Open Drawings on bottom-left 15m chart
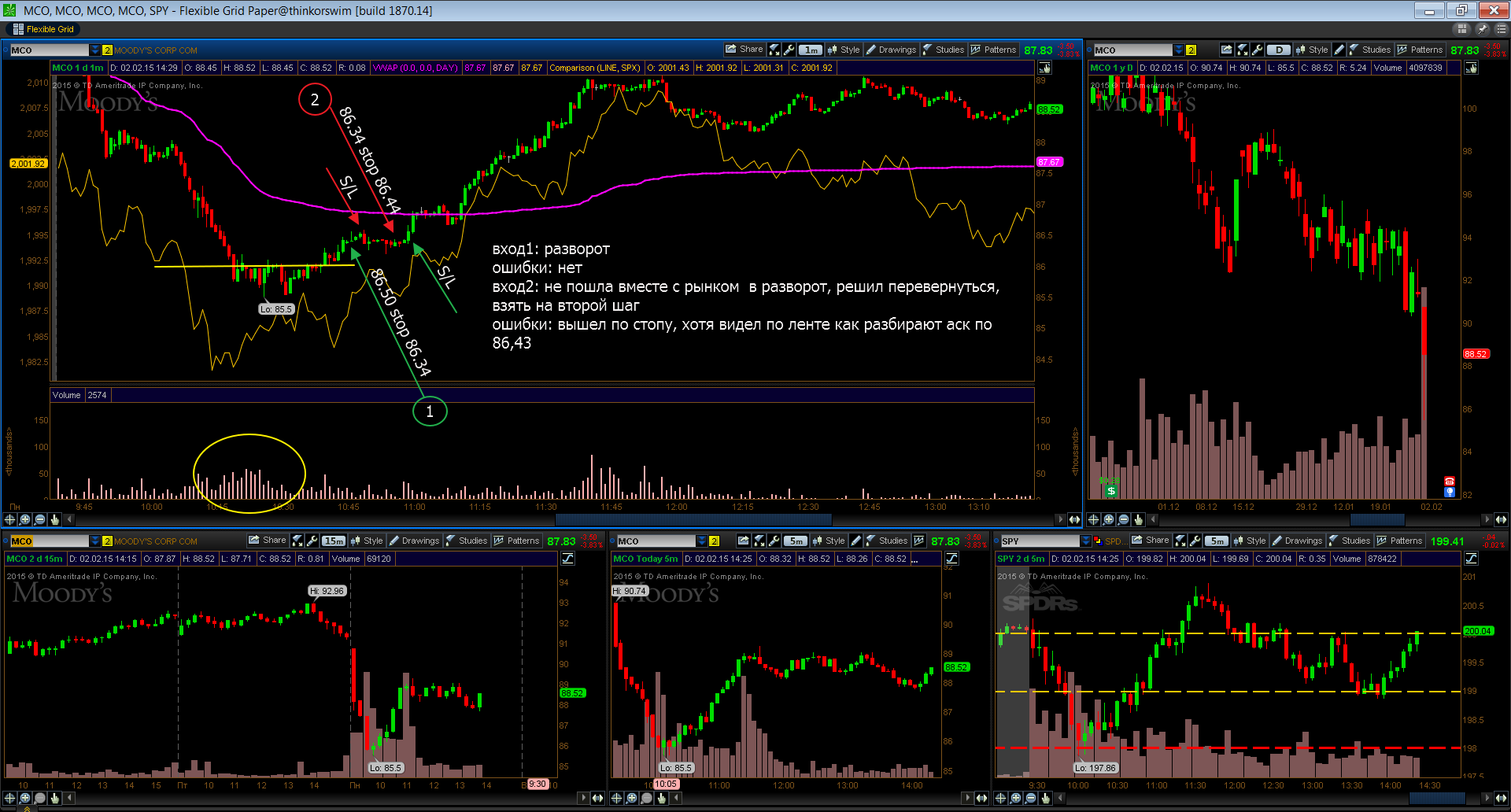This screenshot has height=812, width=1511. pyautogui.click(x=414, y=541)
